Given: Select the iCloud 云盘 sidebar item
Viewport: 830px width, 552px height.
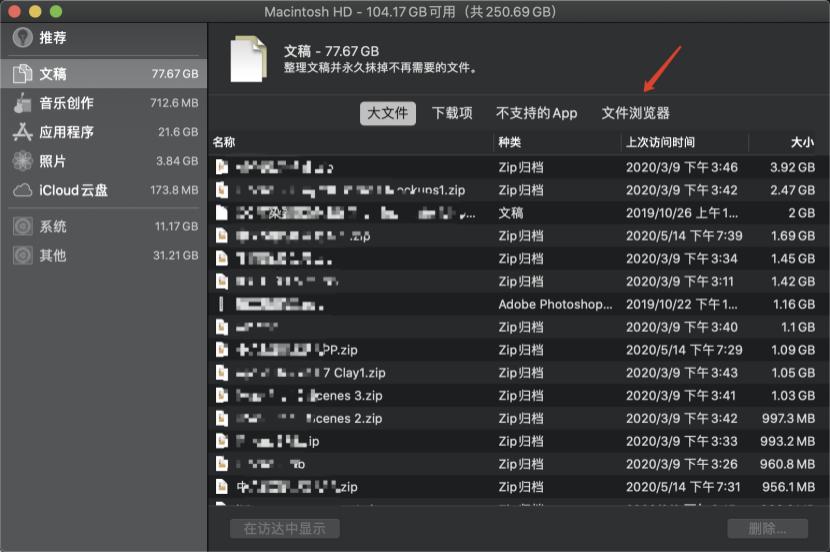Looking at the screenshot, I should tap(104, 190).
